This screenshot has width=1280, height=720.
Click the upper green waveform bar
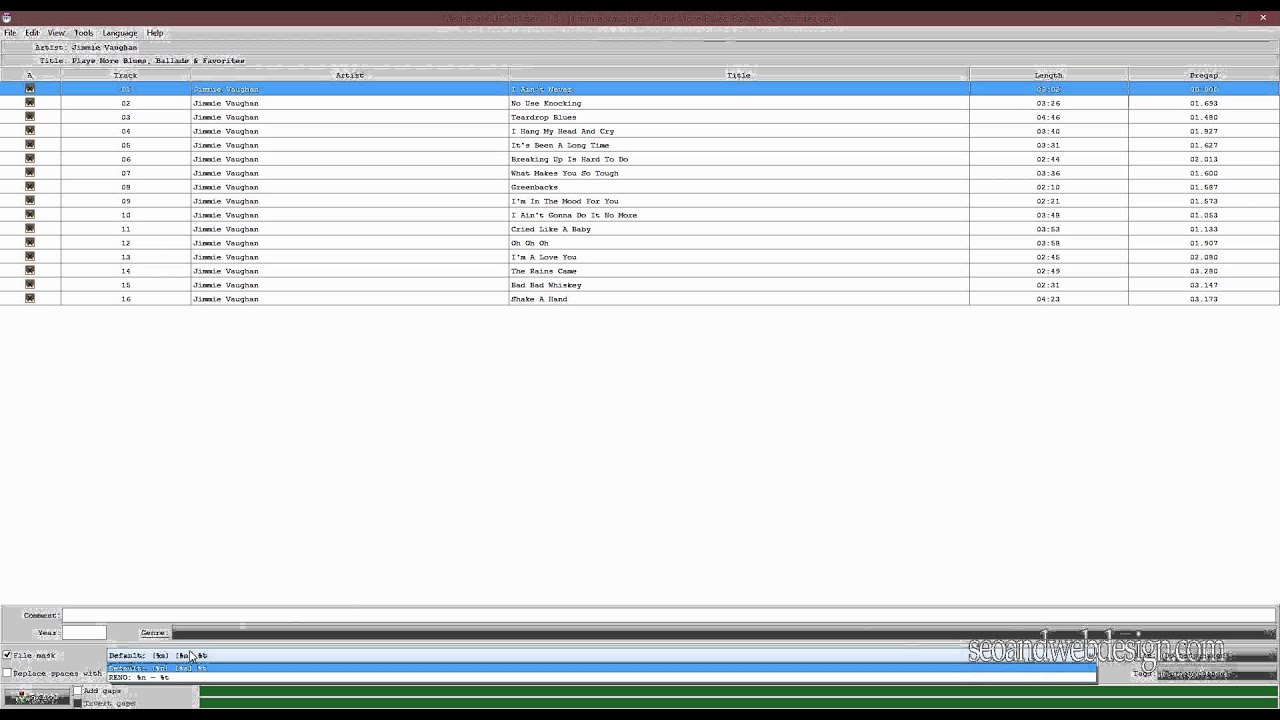[739, 691]
